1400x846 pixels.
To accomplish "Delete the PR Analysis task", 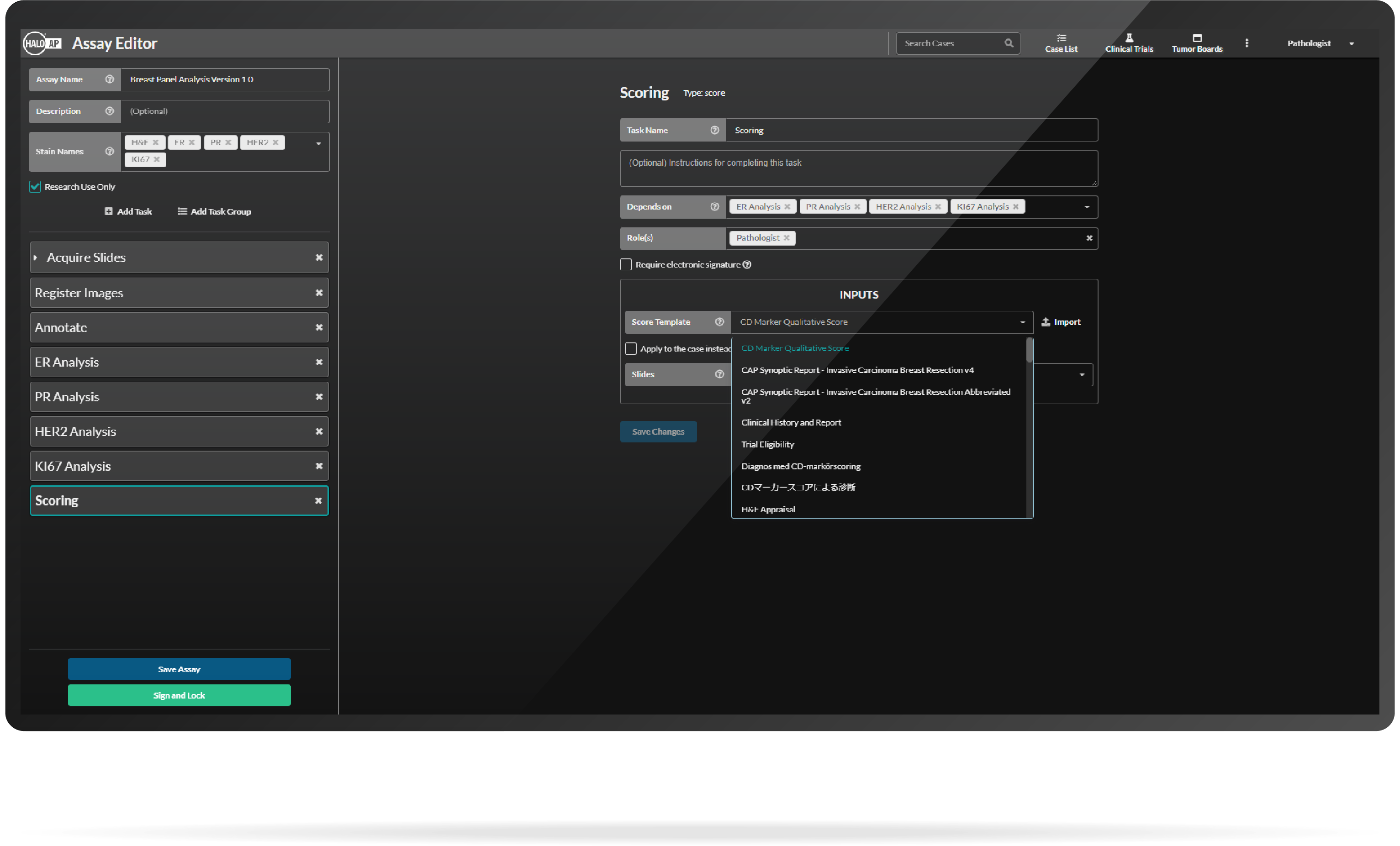I will [319, 397].
